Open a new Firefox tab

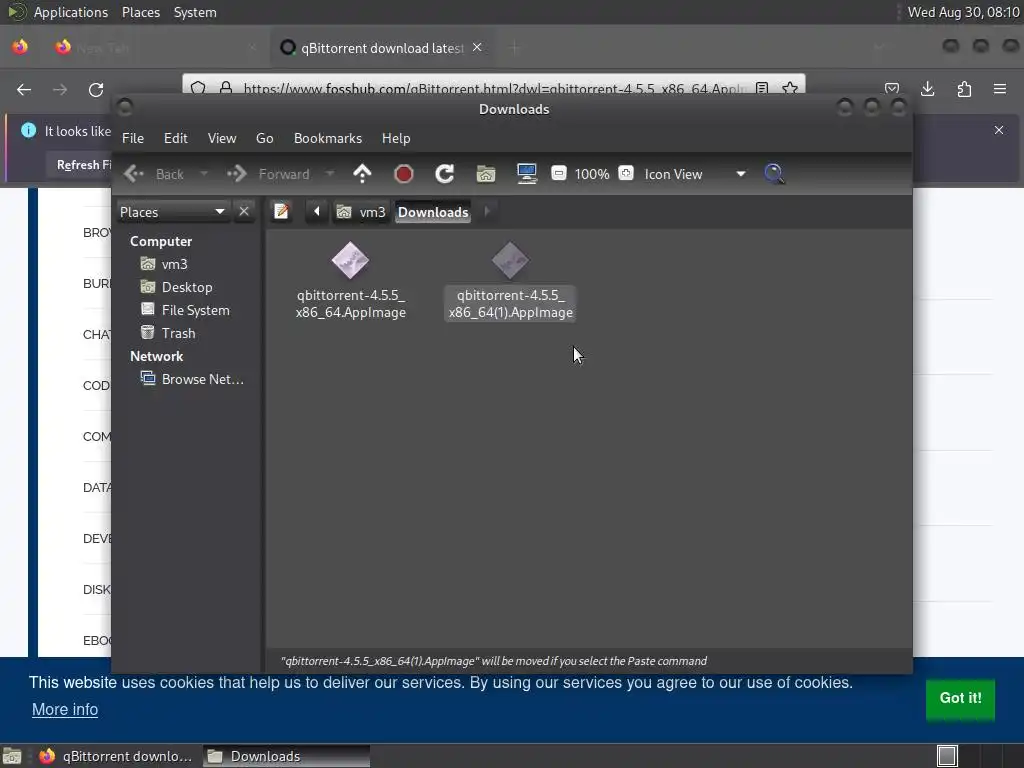515,48
